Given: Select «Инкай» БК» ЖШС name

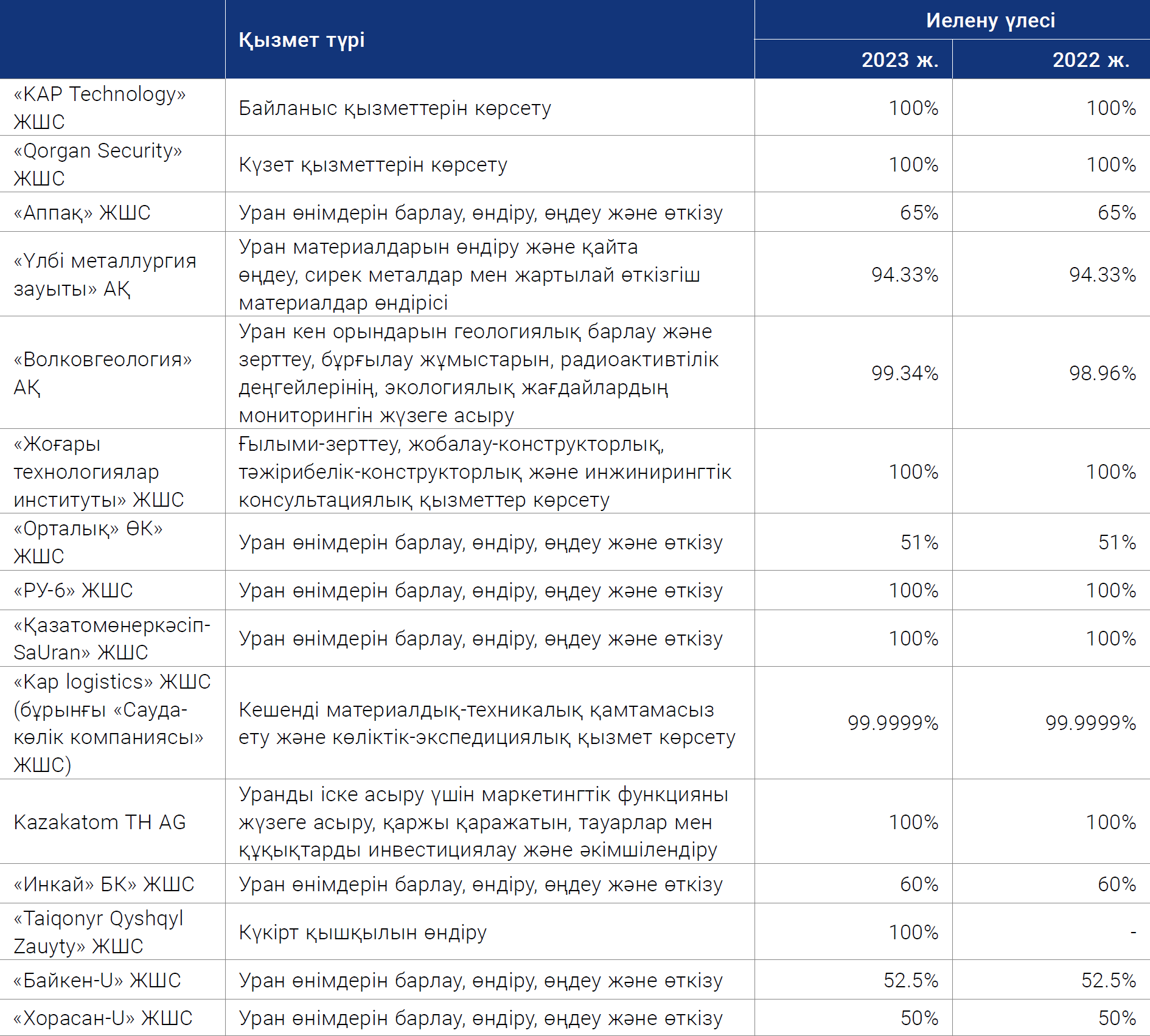Looking at the screenshot, I should tap(104, 884).
